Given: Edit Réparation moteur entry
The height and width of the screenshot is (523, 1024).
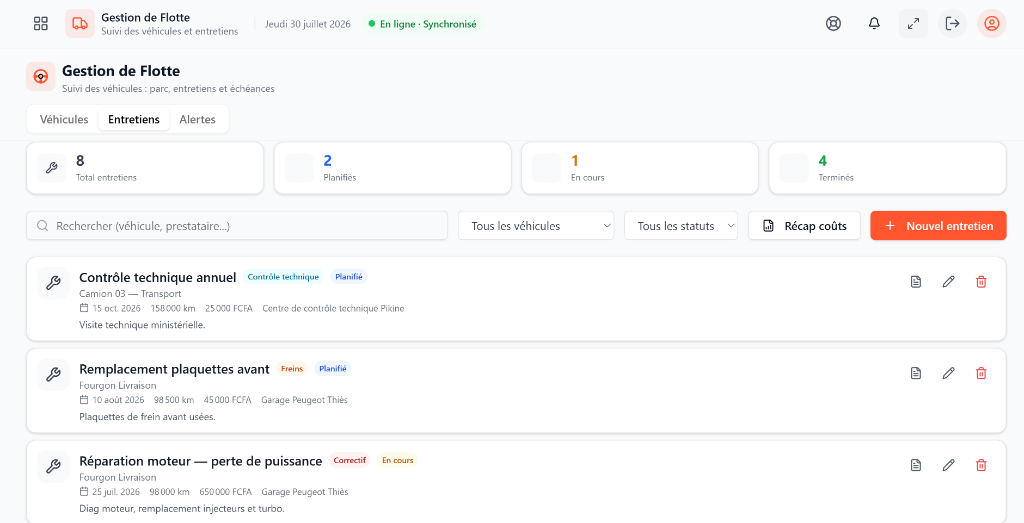Looking at the screenshot, I should click(948, 465).
